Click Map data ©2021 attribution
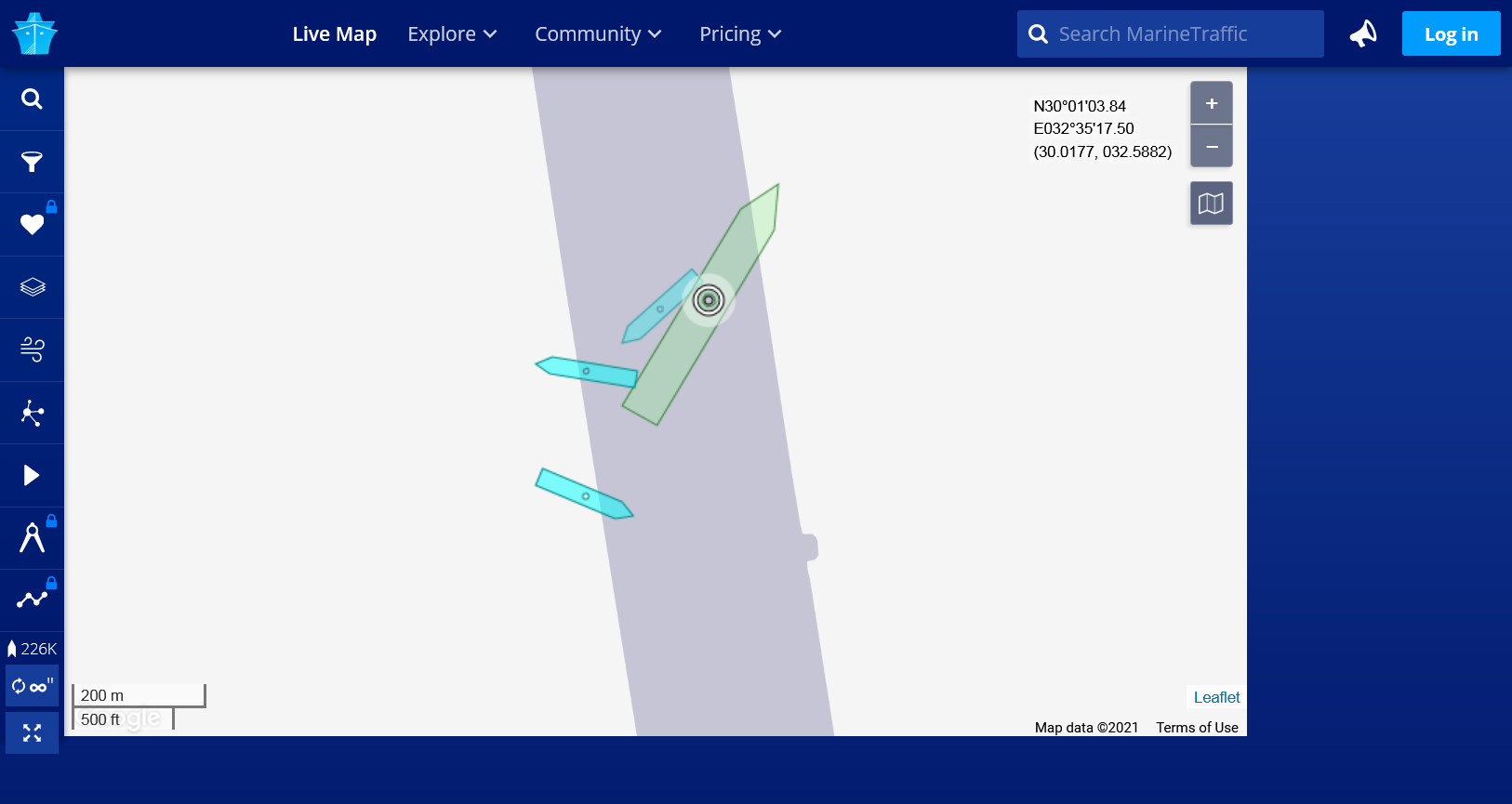This screenshot has width=1512, height=804. (x=1086, y=728)
